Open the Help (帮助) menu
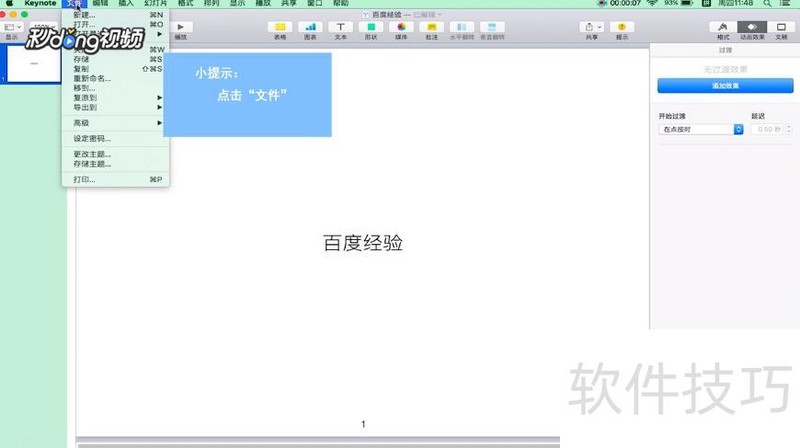Viewport: 800px width, 448px height. point(340,3)
